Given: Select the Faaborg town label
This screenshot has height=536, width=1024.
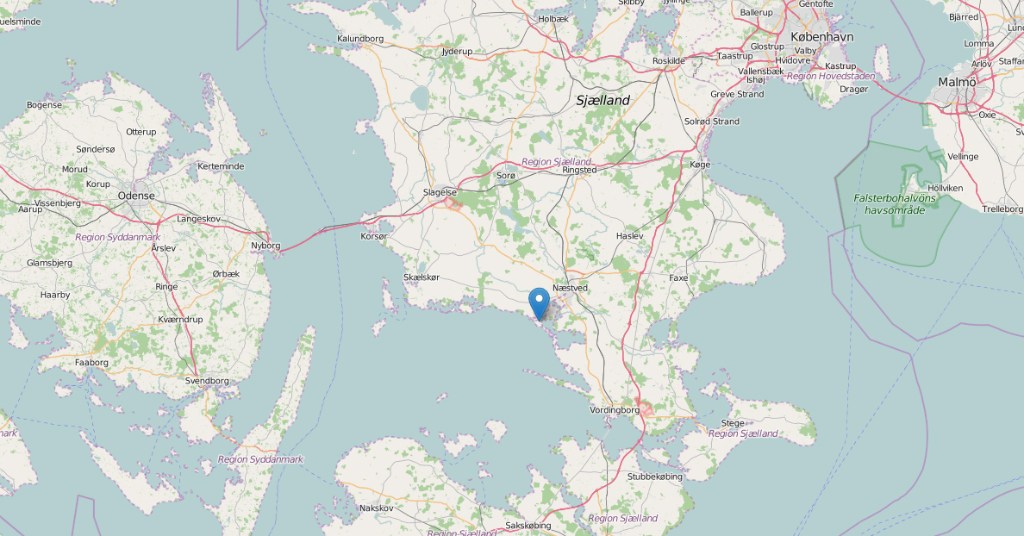Looking at the screenshot, I should coord(91,362).
